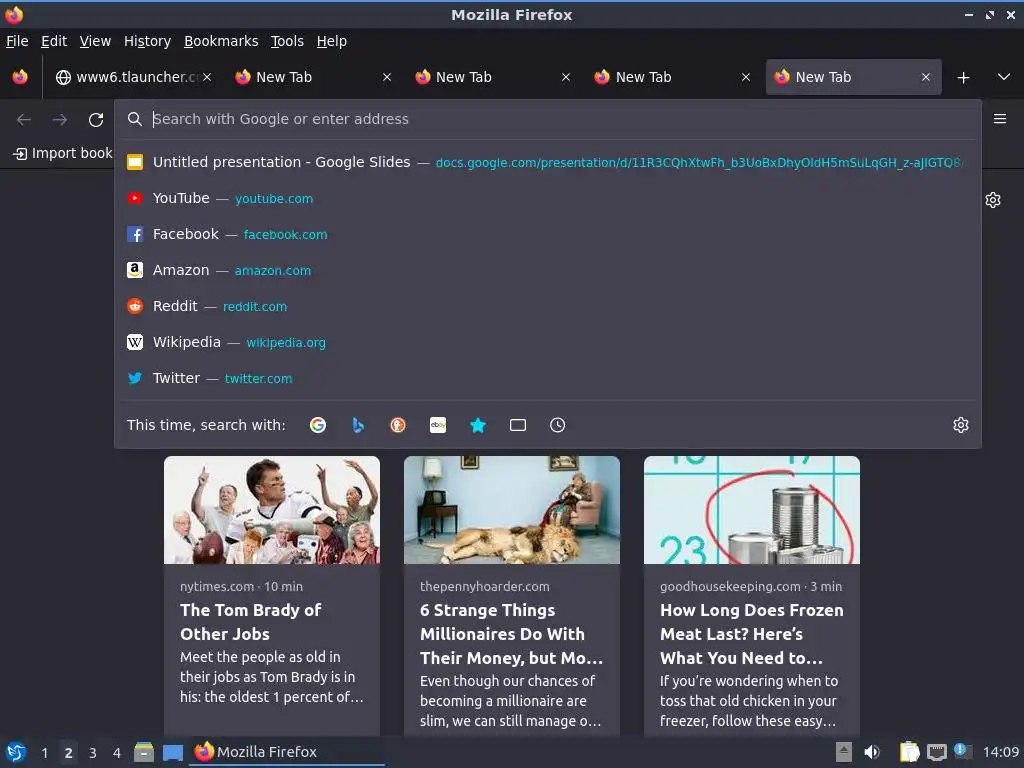Open the Bookmarks menu
1024x768 pixels.
tap(221, 41)
